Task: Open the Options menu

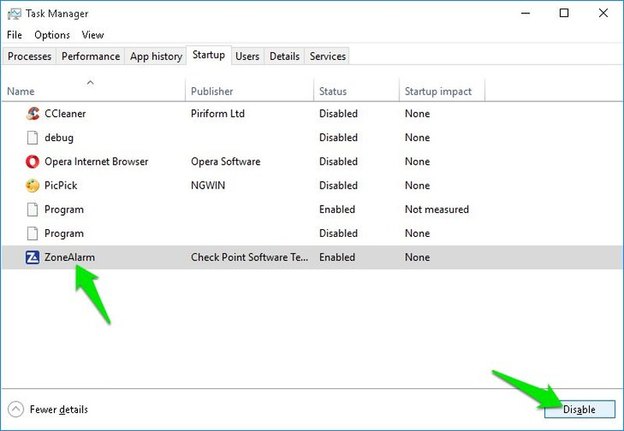Action: (x=52, y=35)
